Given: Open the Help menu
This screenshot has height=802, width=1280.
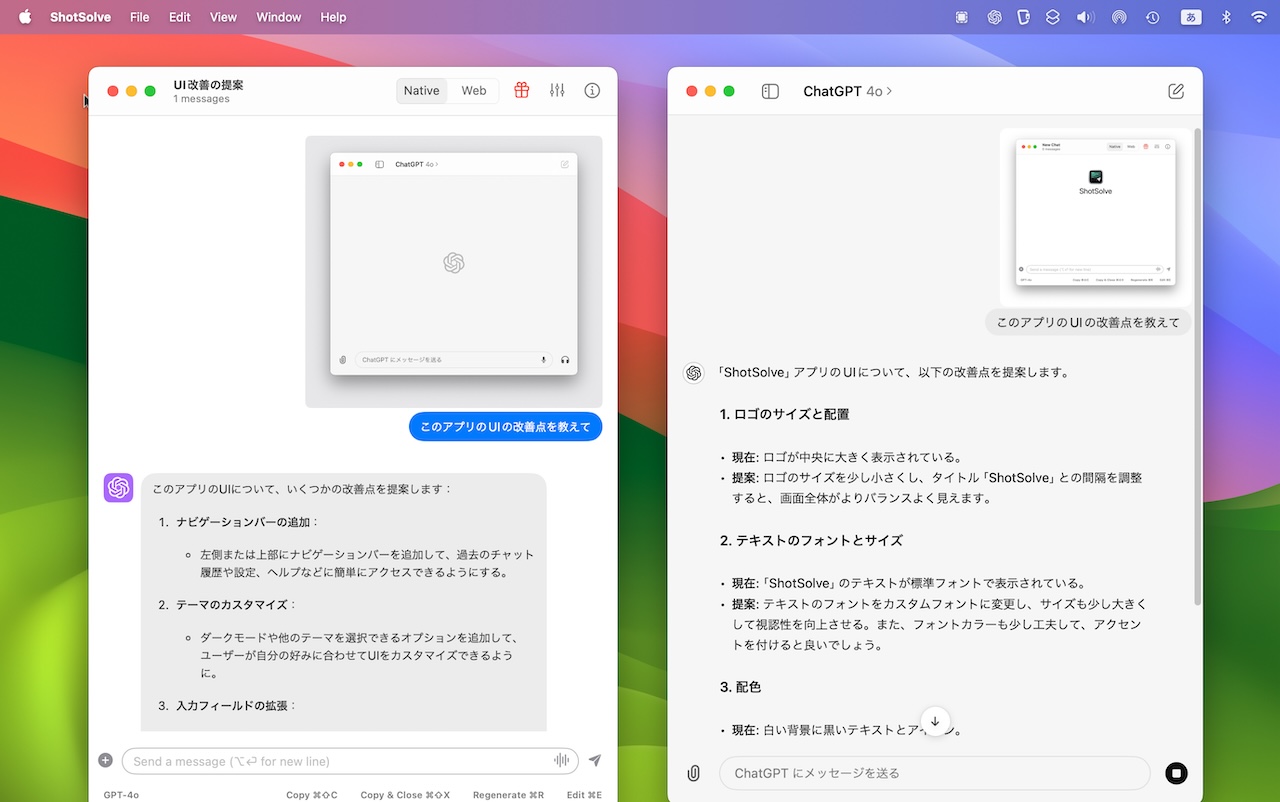Looking at the screenshot, I should pyautogui.click(x=333, y=17).
